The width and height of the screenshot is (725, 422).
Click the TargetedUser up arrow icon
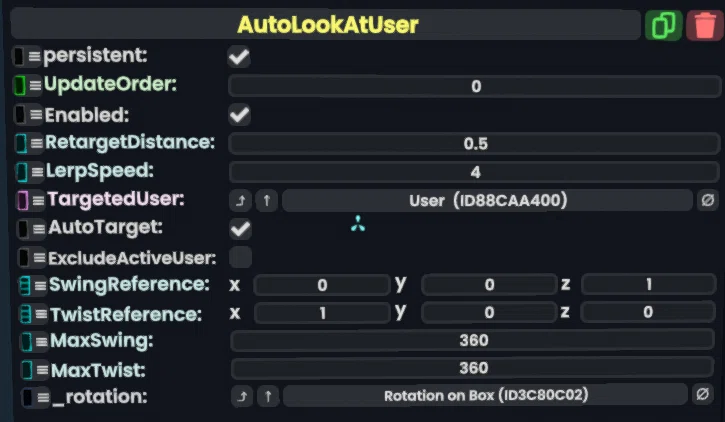(x=267, y=201)
